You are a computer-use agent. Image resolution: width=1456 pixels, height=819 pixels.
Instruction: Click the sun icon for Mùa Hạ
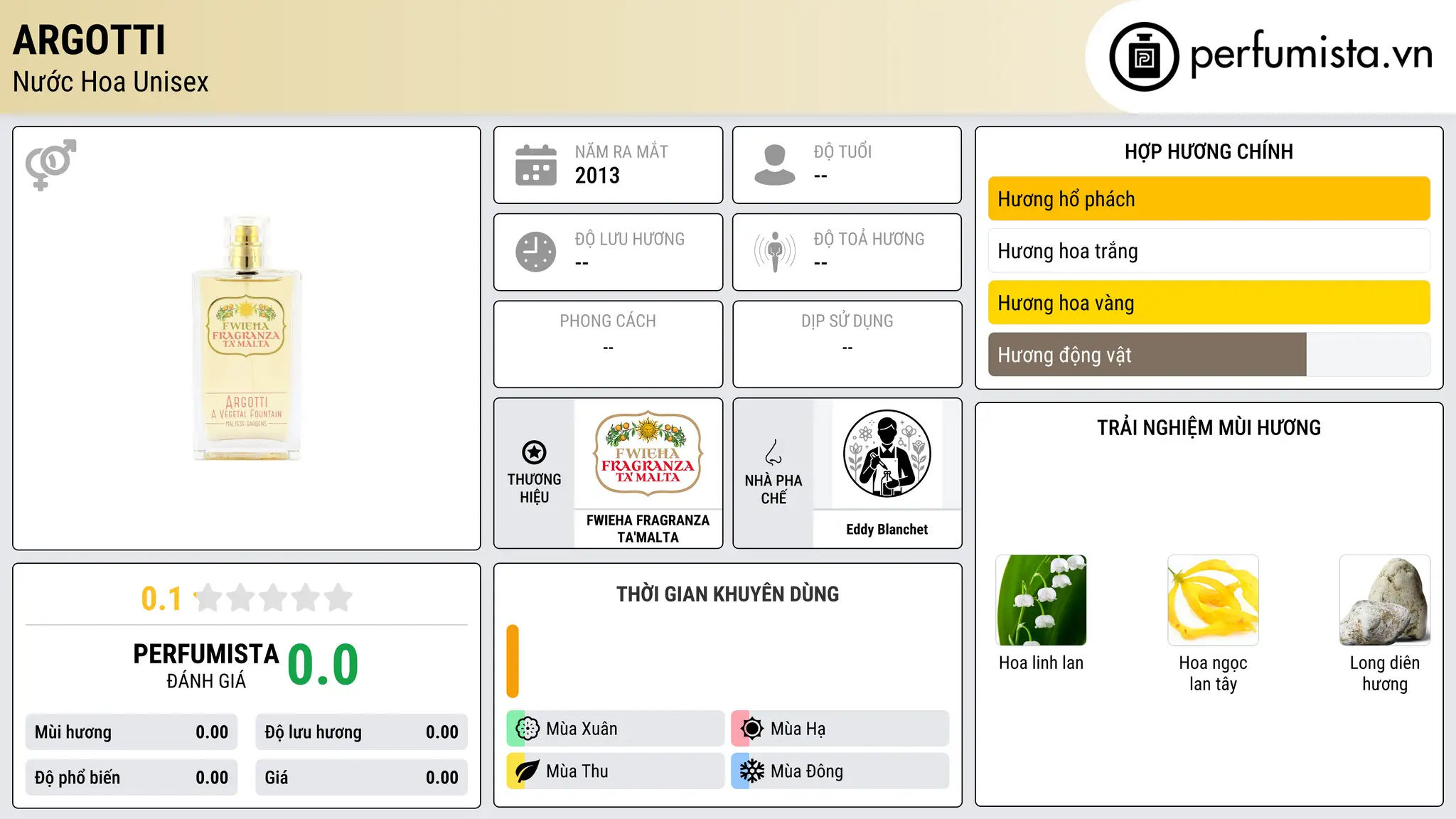pyautogui.click(x=751, y=729)
